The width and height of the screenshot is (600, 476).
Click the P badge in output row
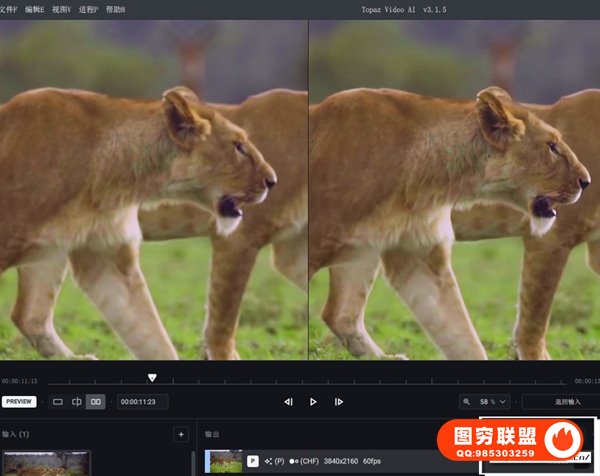[253, 461]
